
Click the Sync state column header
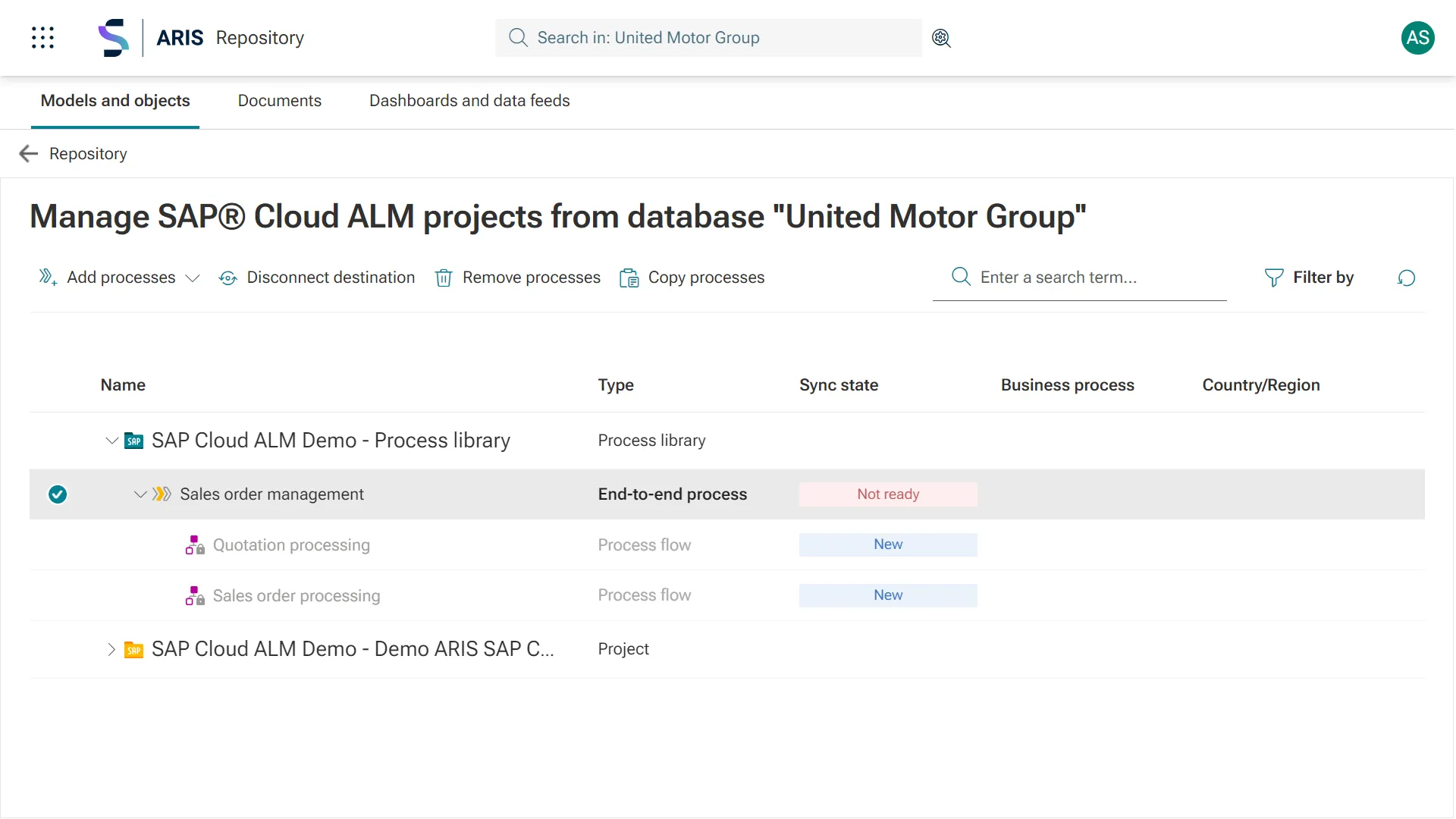pyautogui.click(x=839, y=385)
